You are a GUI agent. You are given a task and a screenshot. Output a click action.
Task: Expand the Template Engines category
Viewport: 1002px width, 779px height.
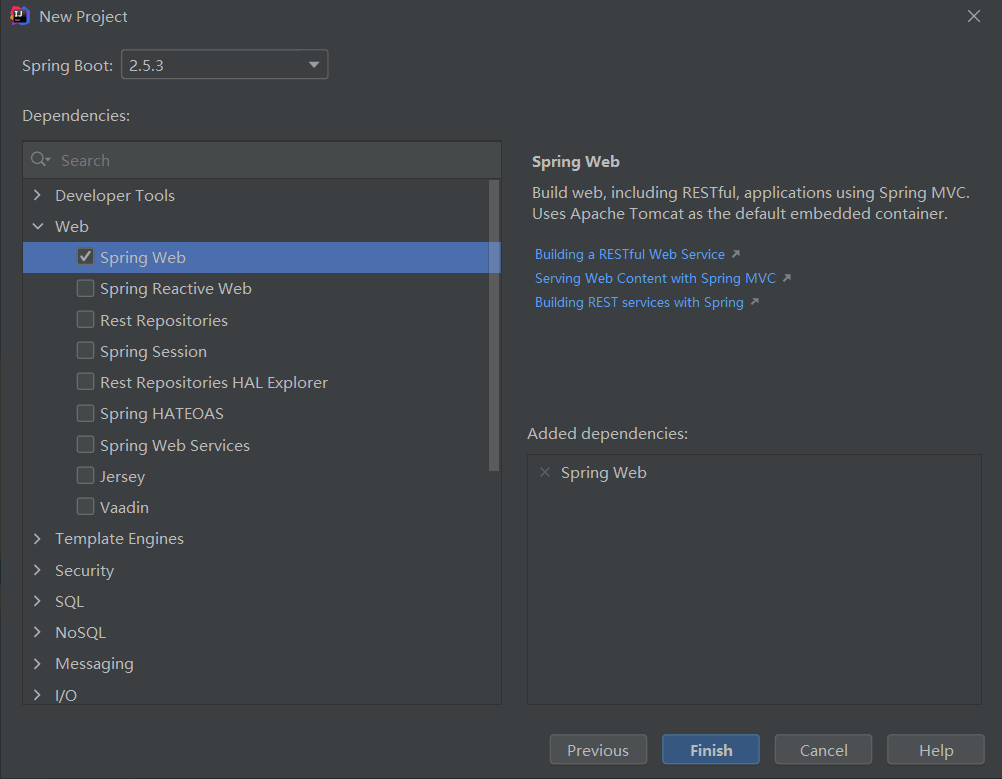pos(37,539)
